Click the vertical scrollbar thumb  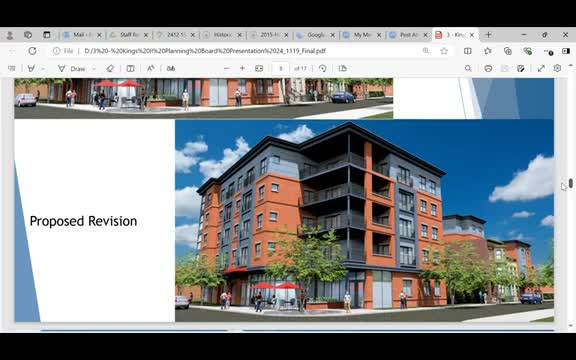pos(570,183)
